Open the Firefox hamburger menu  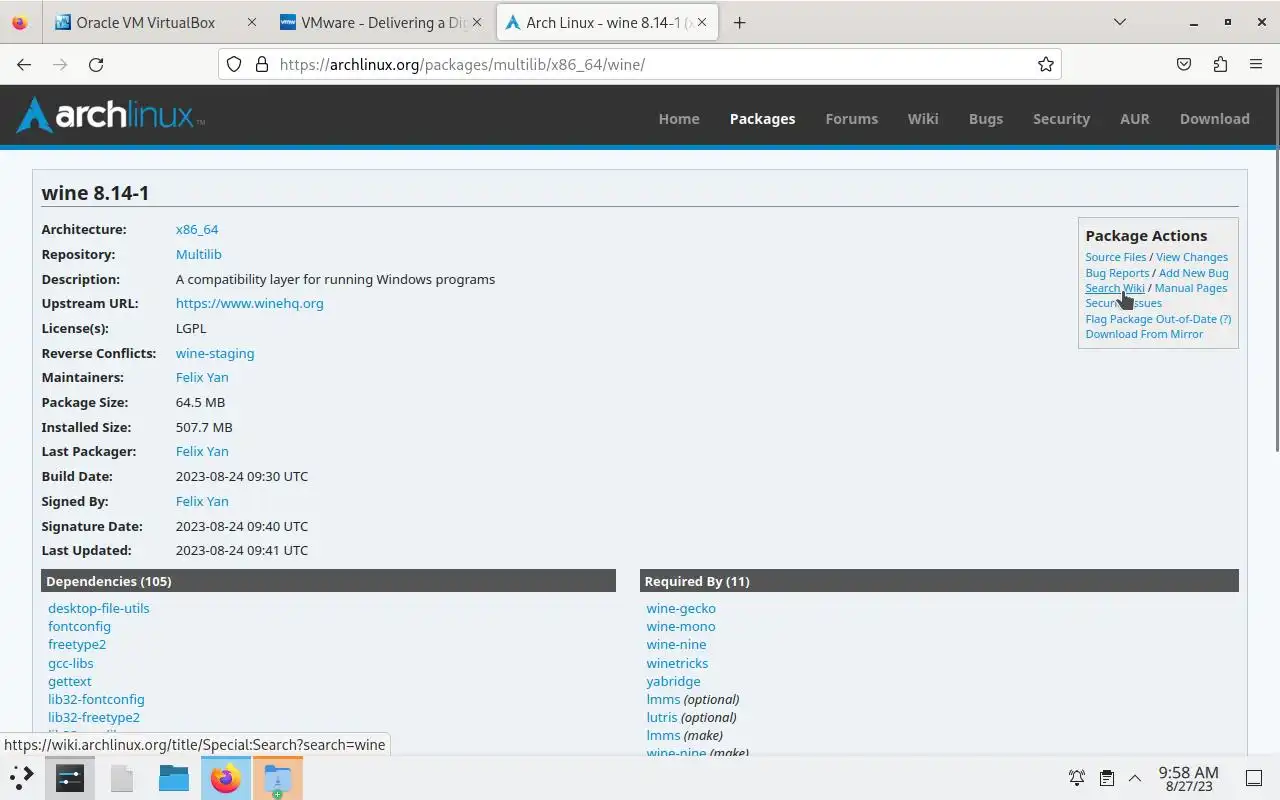[x=1256, y=64]
